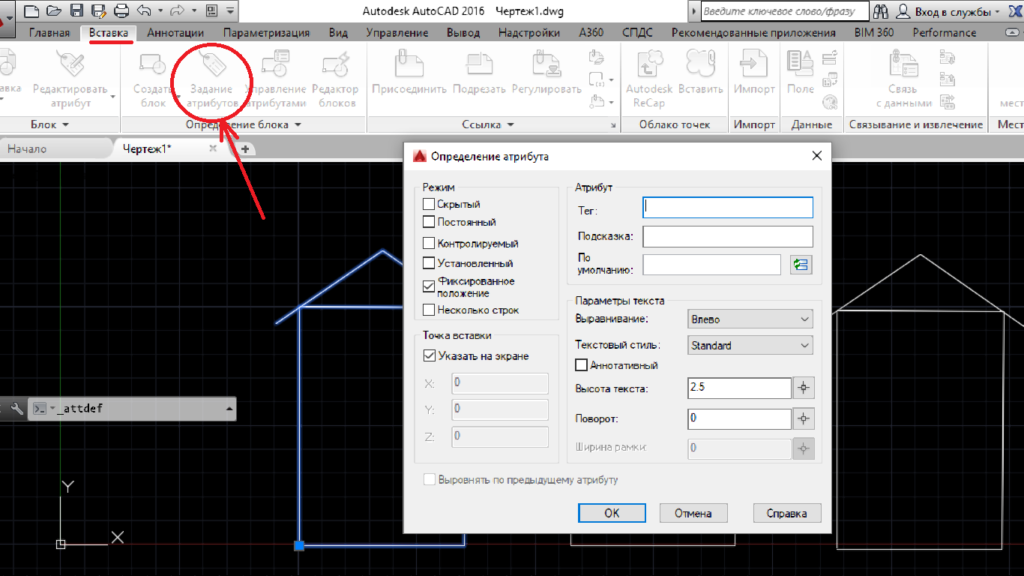Open the Выравнивание dropdown
Viewport: 1024px width, 576px height.
(750, 319)
